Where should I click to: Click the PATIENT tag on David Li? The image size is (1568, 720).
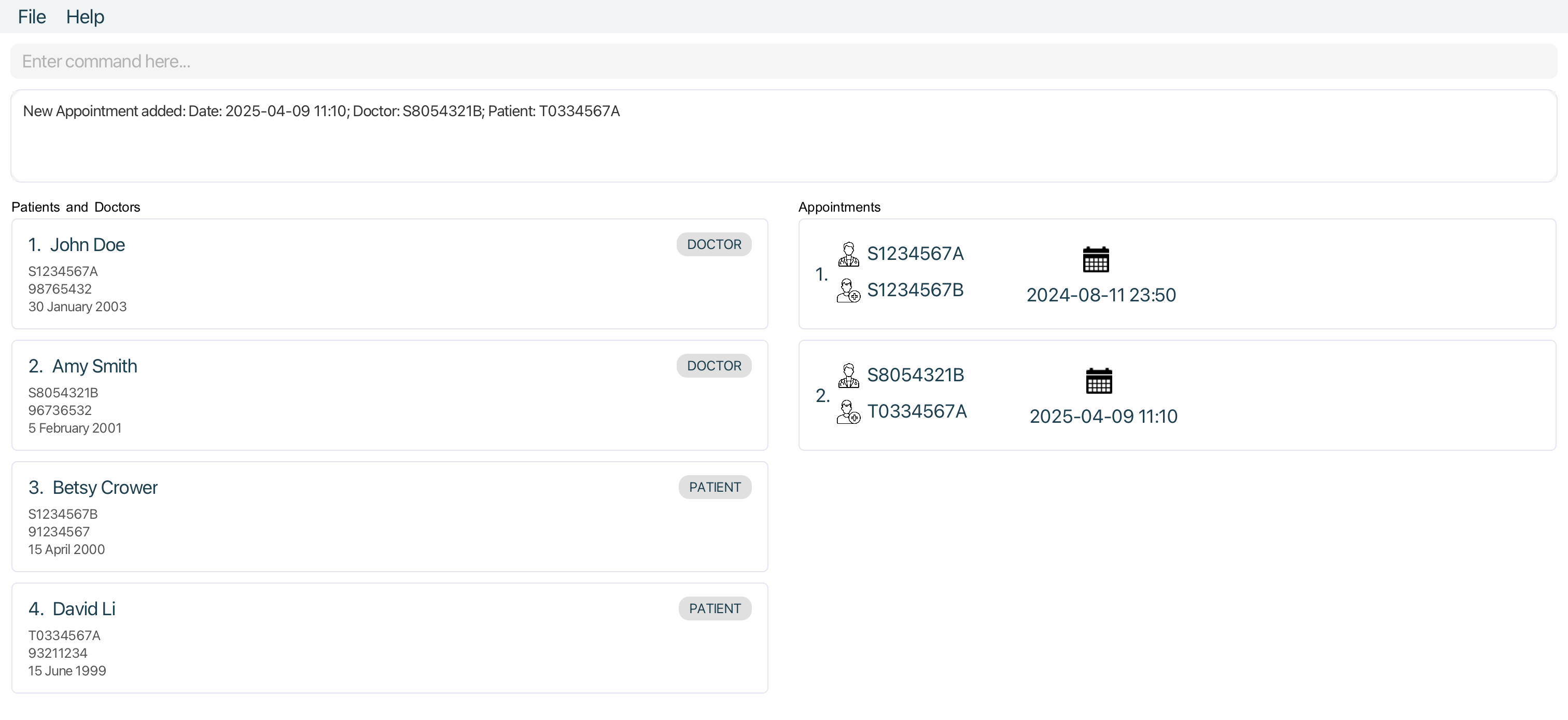(x=715, y=608)
